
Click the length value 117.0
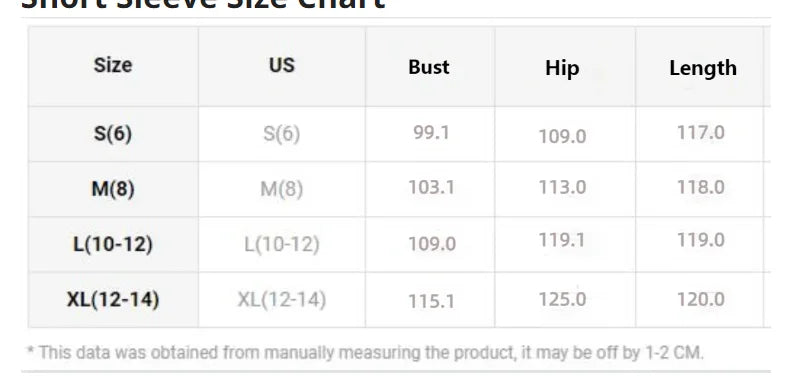click(x=701, y=133)
